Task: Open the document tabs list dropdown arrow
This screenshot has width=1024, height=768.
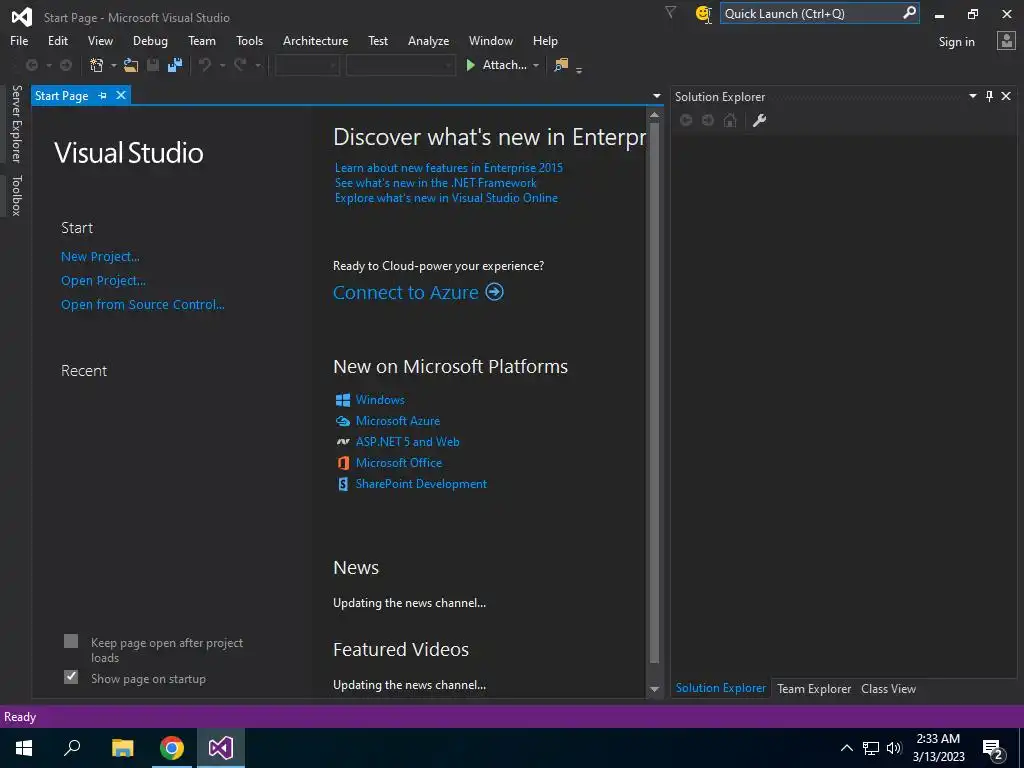Action: click(656, 96)
